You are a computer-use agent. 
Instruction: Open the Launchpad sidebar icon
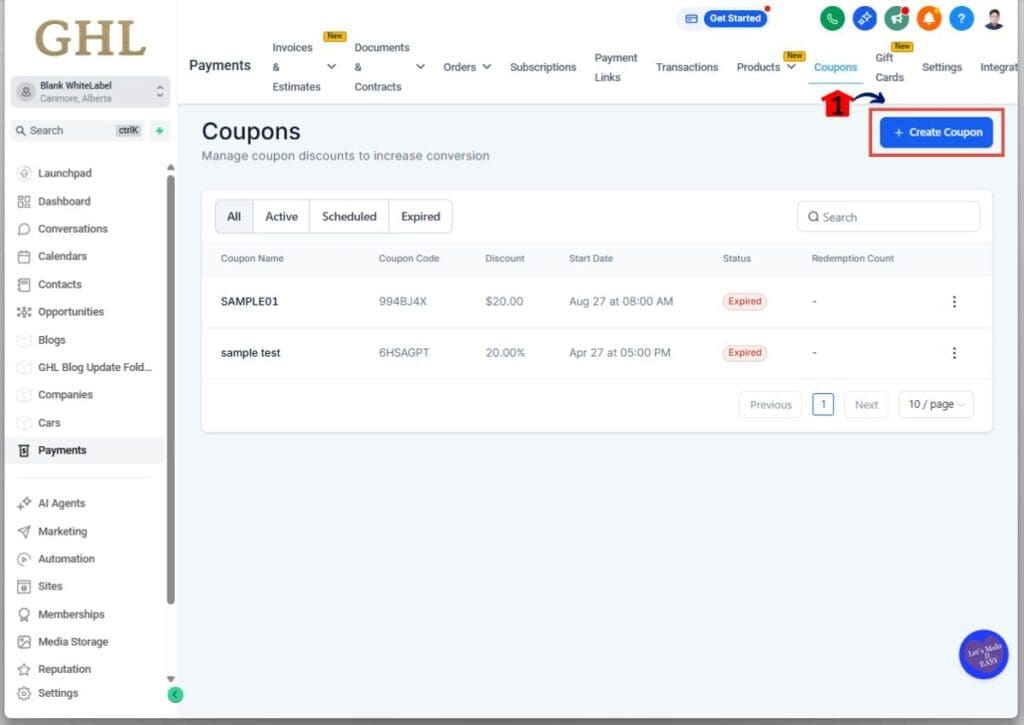(22, 172)
